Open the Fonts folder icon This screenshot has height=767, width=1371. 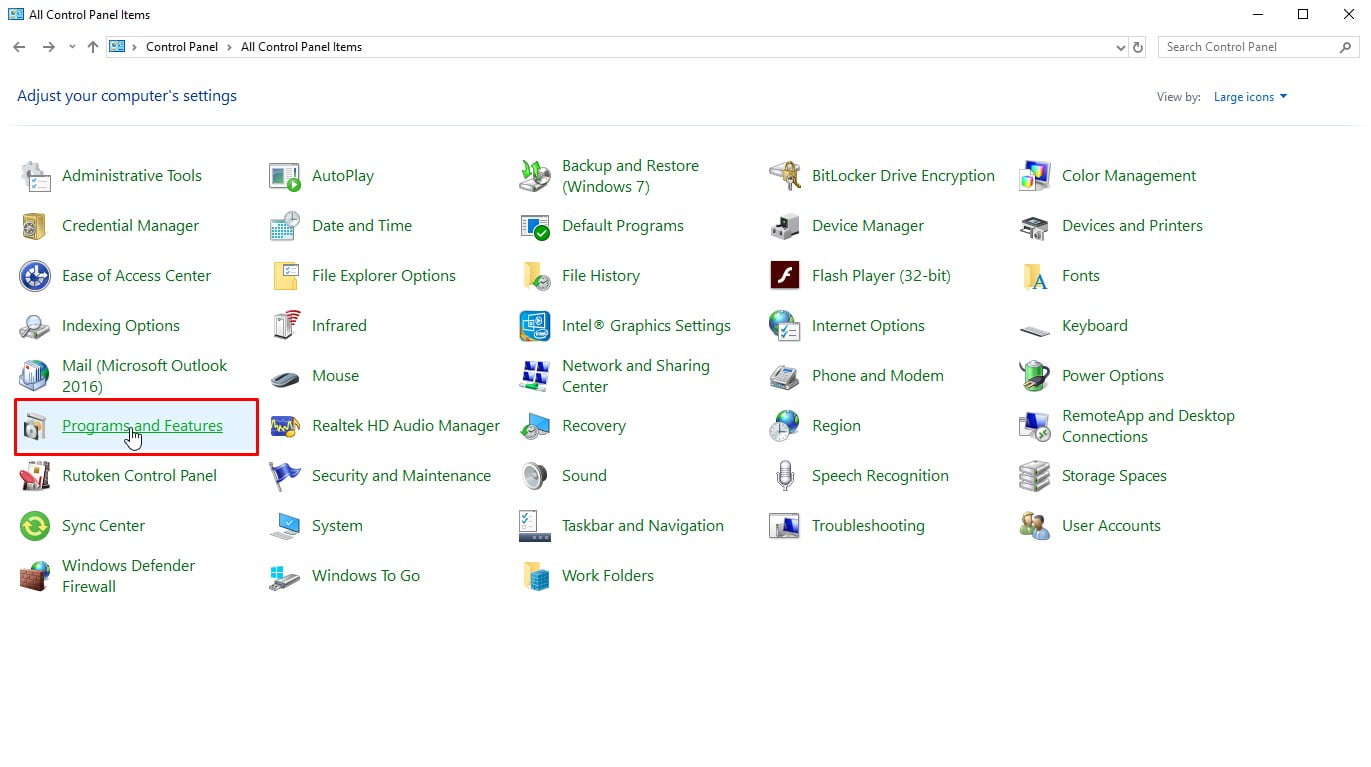1035,276
